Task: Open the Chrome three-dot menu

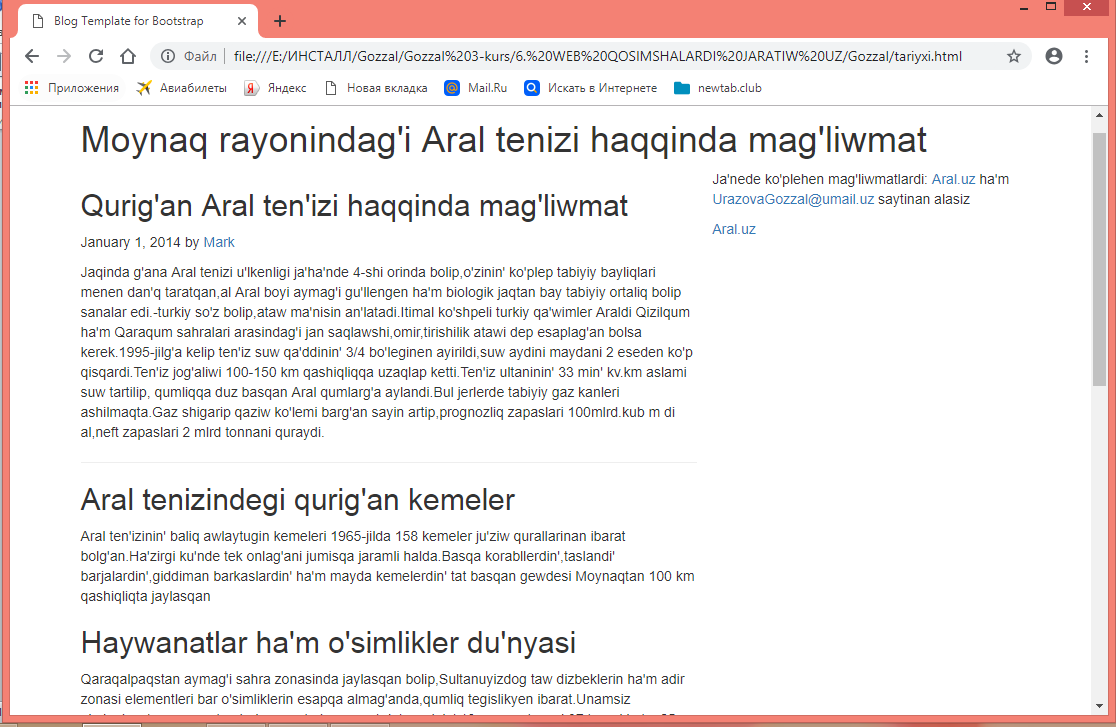Action: (x=1086, y=56)
